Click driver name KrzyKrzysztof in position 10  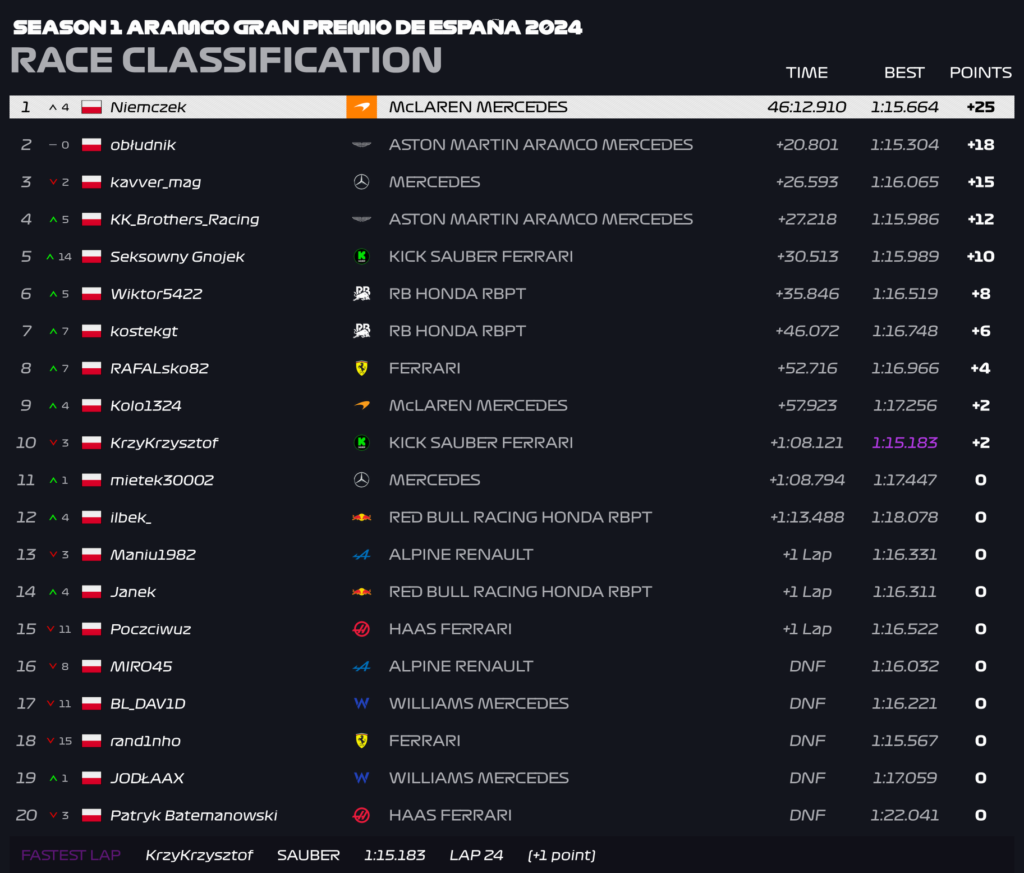tap(164, 443)
